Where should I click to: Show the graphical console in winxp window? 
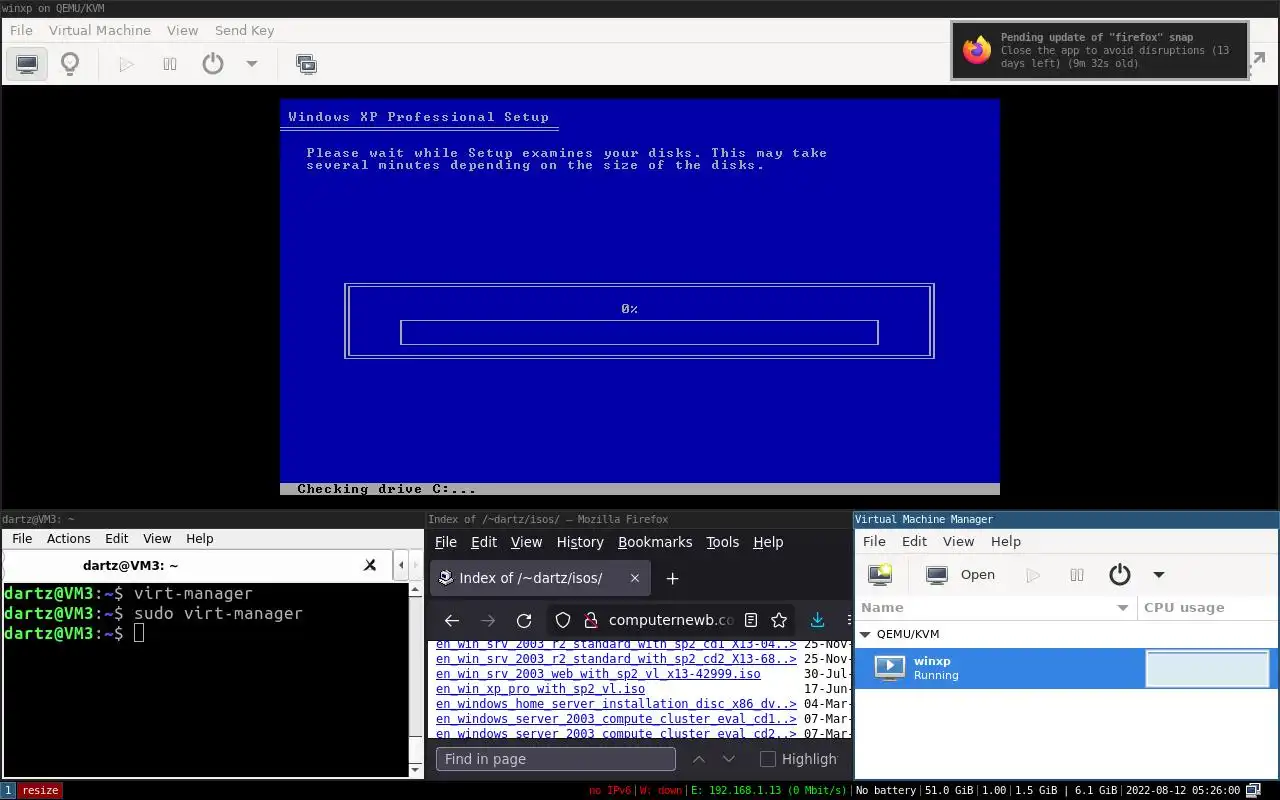pos(27,64)
